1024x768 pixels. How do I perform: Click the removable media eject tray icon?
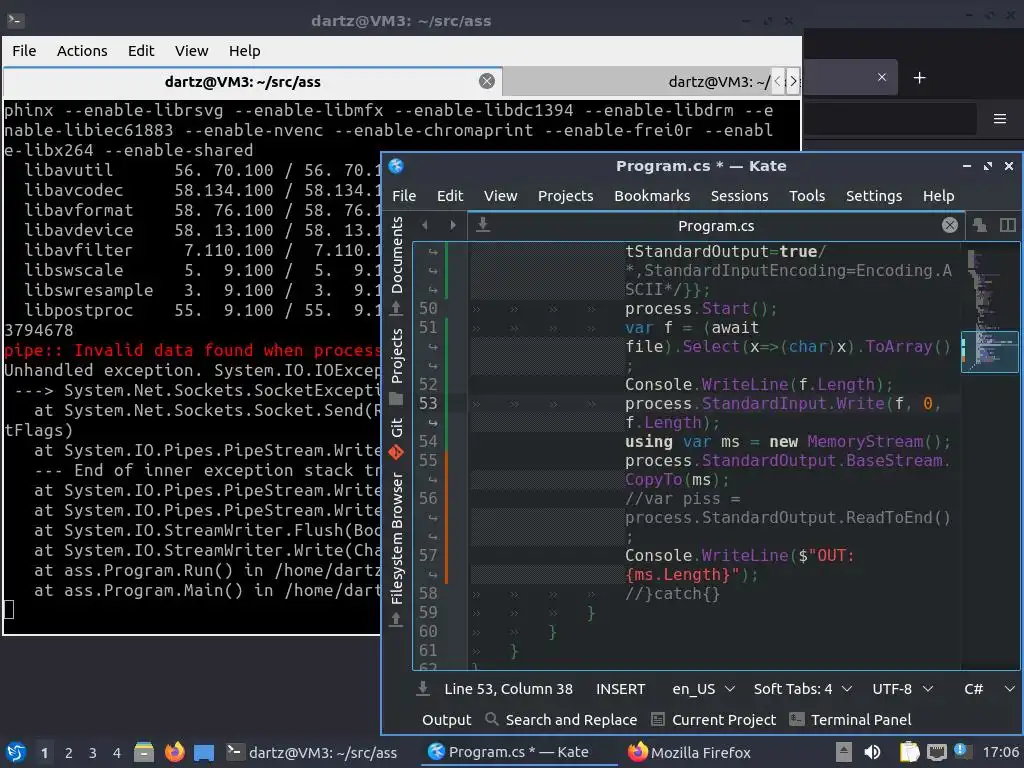(844, 752)
